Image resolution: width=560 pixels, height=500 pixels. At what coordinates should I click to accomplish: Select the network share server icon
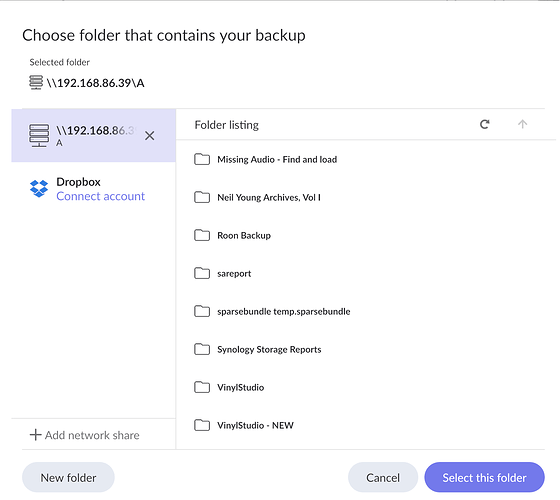39,135
